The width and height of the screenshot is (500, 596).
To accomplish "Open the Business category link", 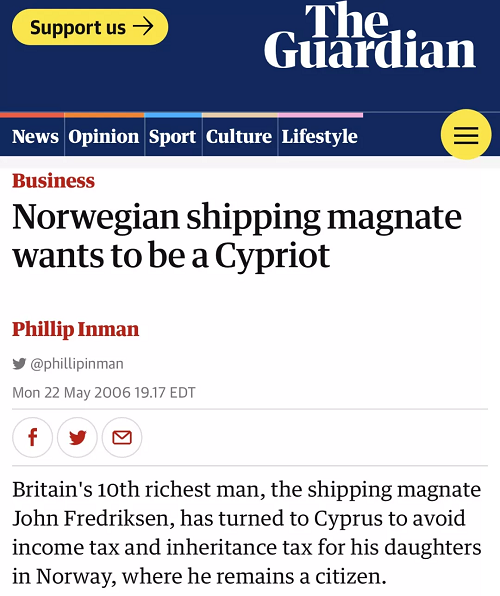I will point(53,181).
